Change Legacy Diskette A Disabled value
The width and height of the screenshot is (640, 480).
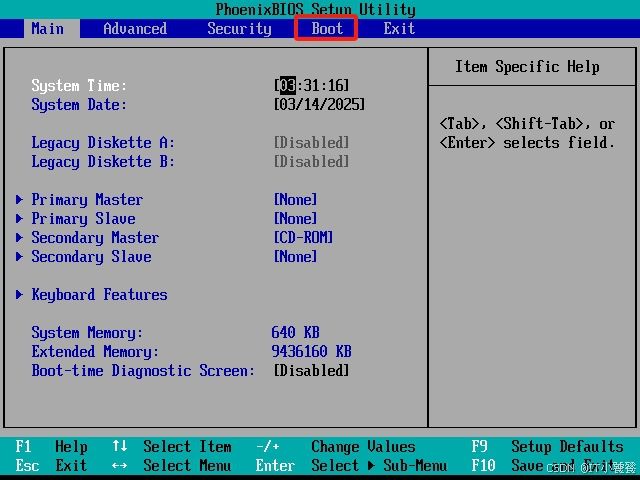pos(311,142)
